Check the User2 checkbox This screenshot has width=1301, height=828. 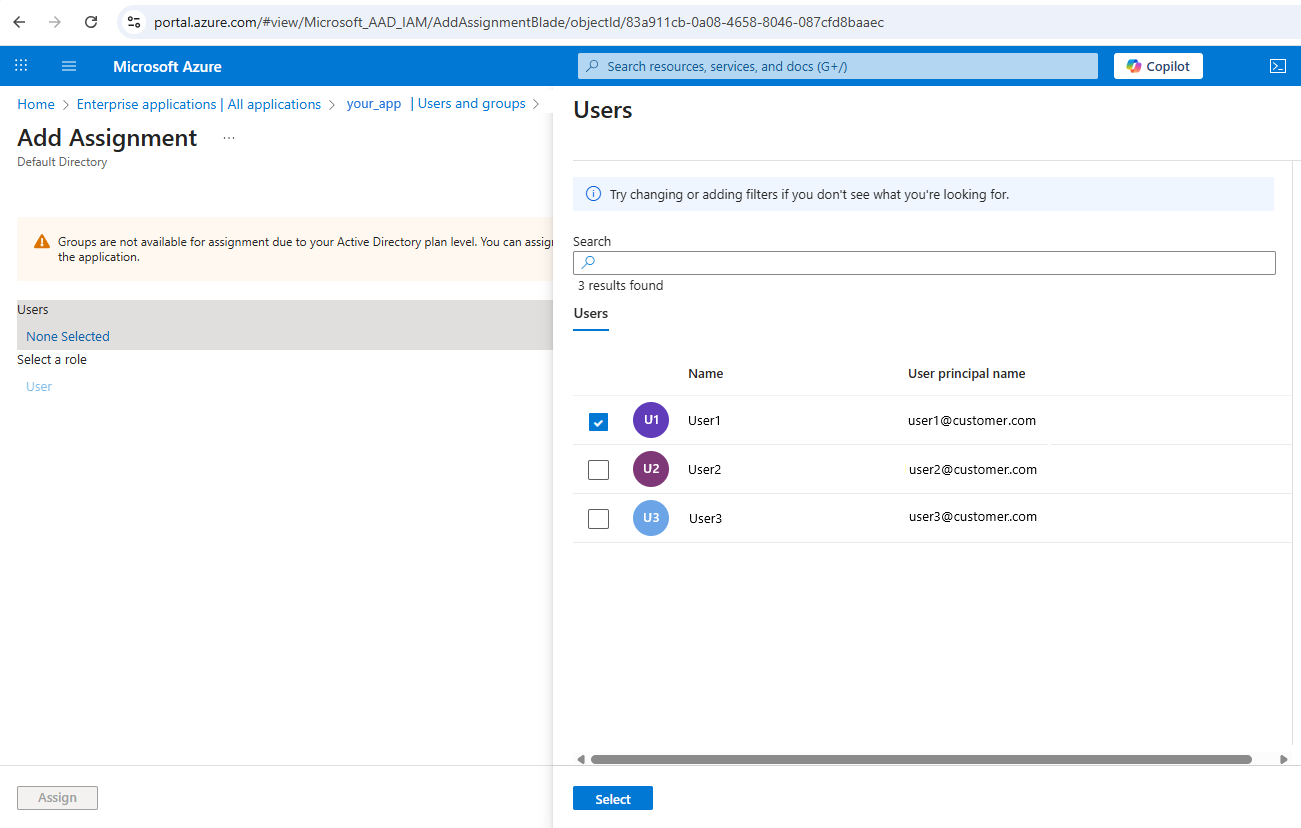(598, 470)
